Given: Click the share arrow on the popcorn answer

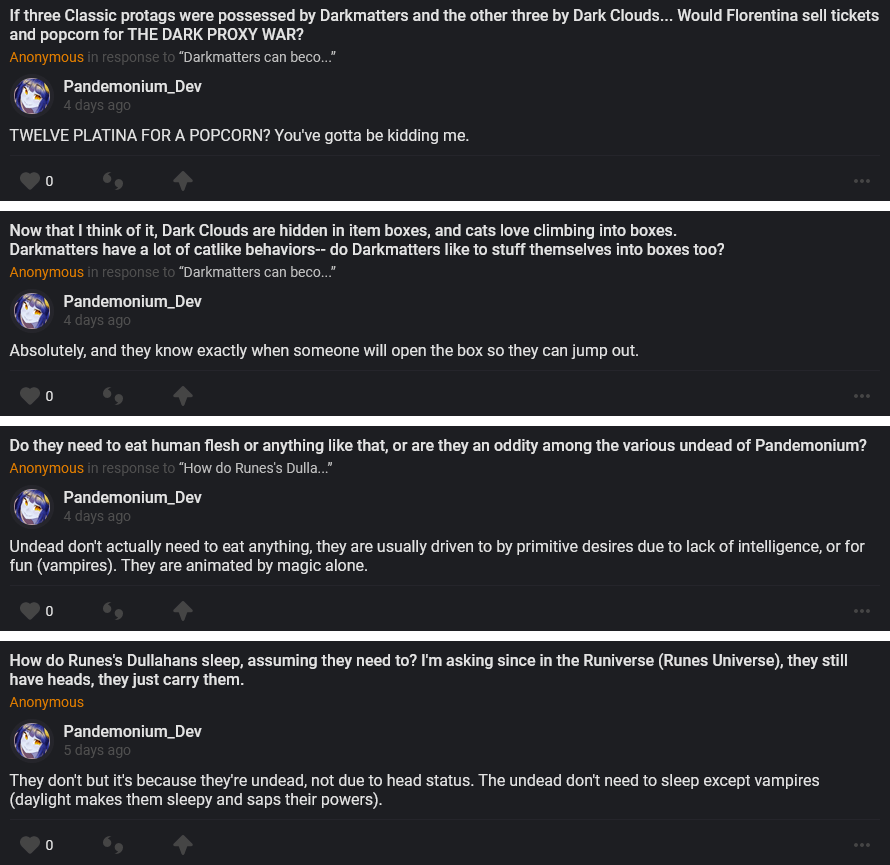Looking at the screenshot, I should click(182, 181).
